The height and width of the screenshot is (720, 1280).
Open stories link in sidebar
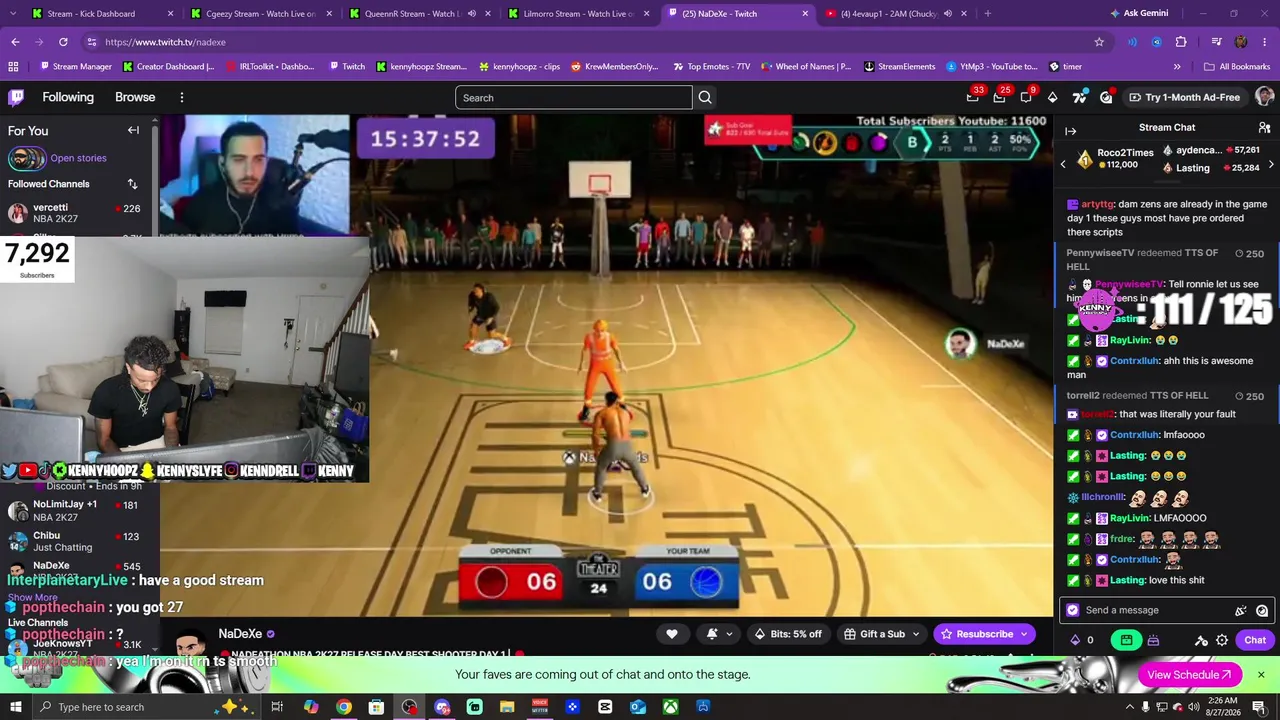[x=78, y=158]
